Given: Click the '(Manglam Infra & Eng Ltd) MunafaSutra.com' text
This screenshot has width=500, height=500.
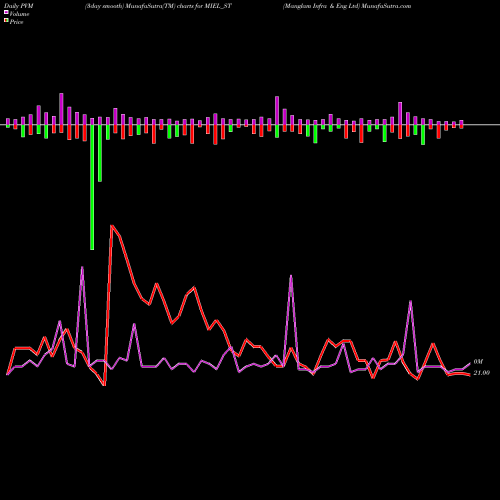Looking at the screenshot, I should point(347,6).
